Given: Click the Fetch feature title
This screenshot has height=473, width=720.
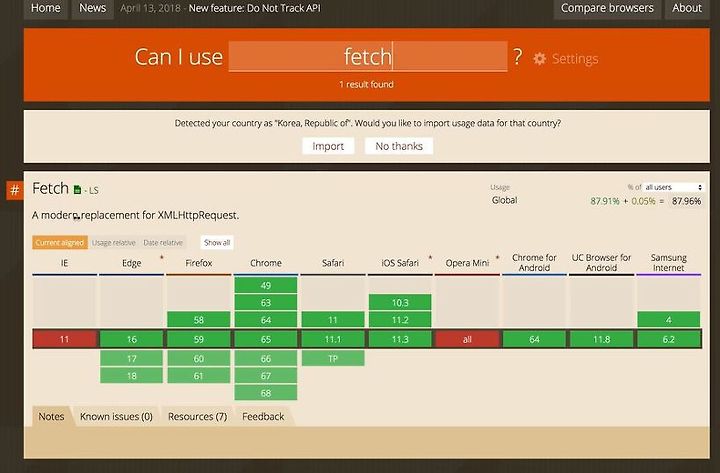Looking at the screenshot, I should [x=51, y=188].
